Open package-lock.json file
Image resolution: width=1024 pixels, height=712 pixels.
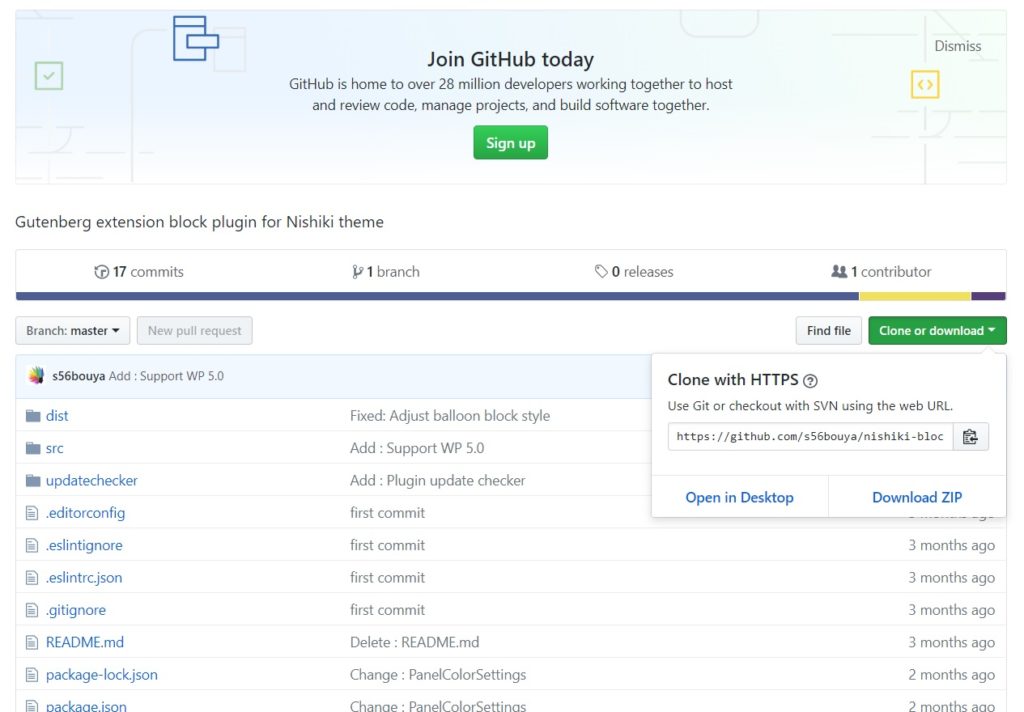coord(102,675)
